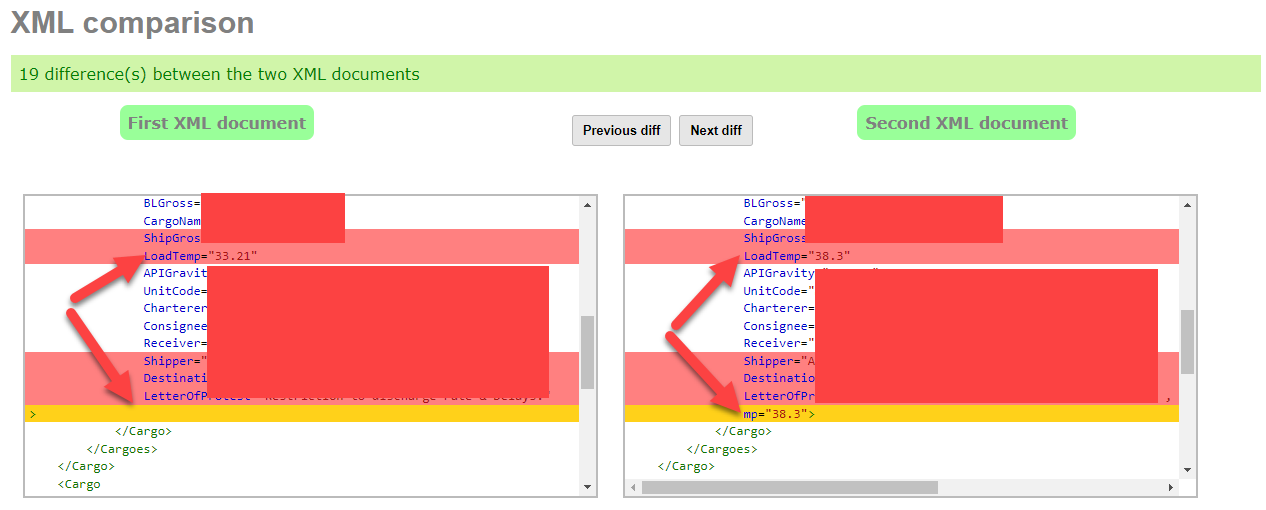Image resolution: width=1266 pixels, height=510 pixels.
Task: Click vertical scrollbar thumb in second document pane
Action: [1187, 341]
